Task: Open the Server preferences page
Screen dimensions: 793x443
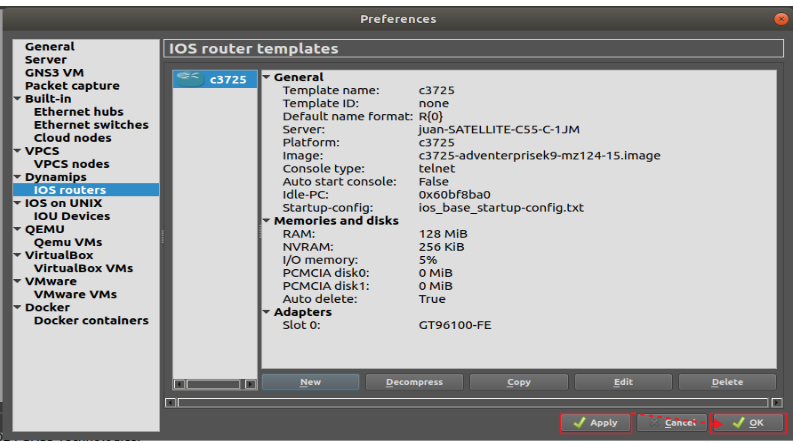Action: (x=46, y=60)
